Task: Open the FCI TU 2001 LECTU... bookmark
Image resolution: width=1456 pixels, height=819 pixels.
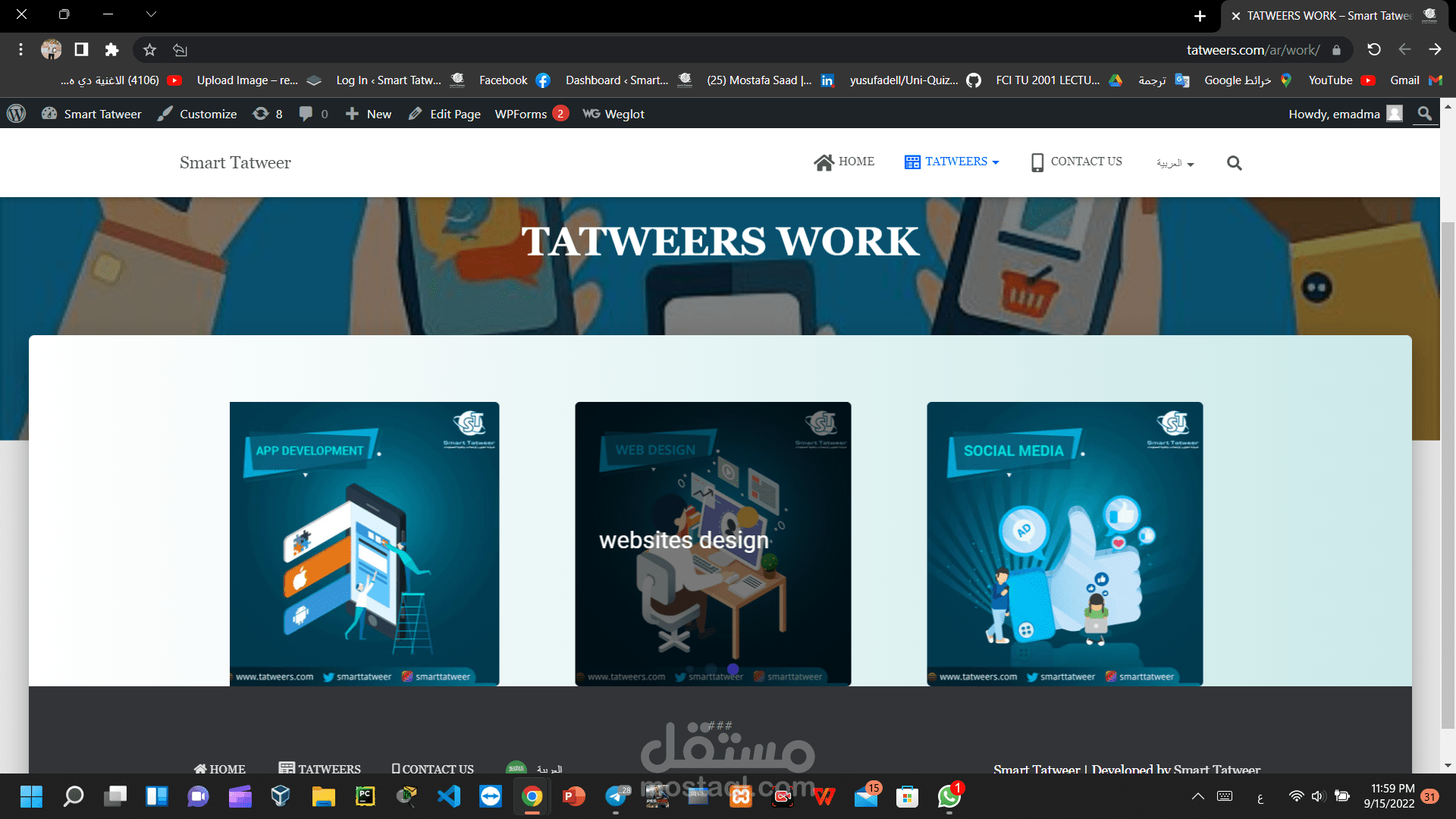Action: (x=1059, y=80)
